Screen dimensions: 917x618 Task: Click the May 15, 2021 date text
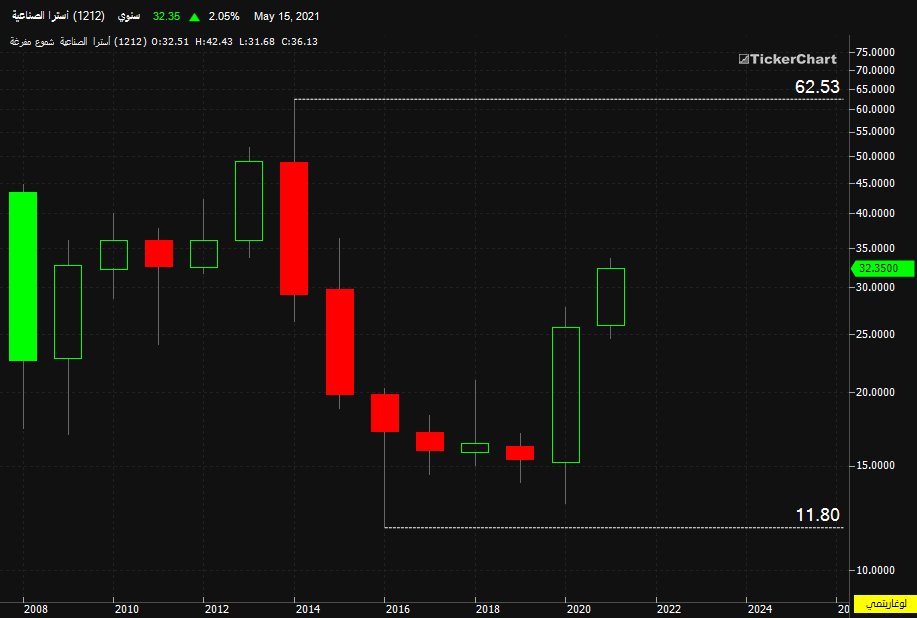(287, 16)
